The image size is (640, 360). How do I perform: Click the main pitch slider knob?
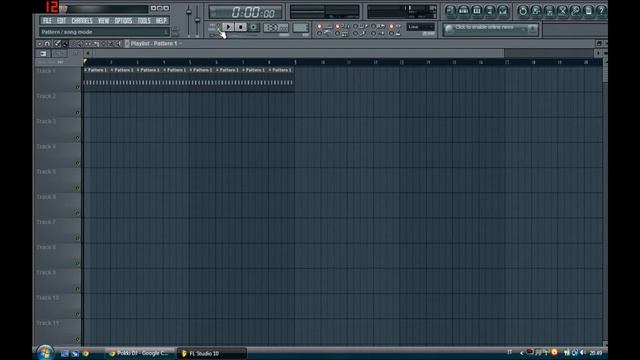tap(197, 20)
